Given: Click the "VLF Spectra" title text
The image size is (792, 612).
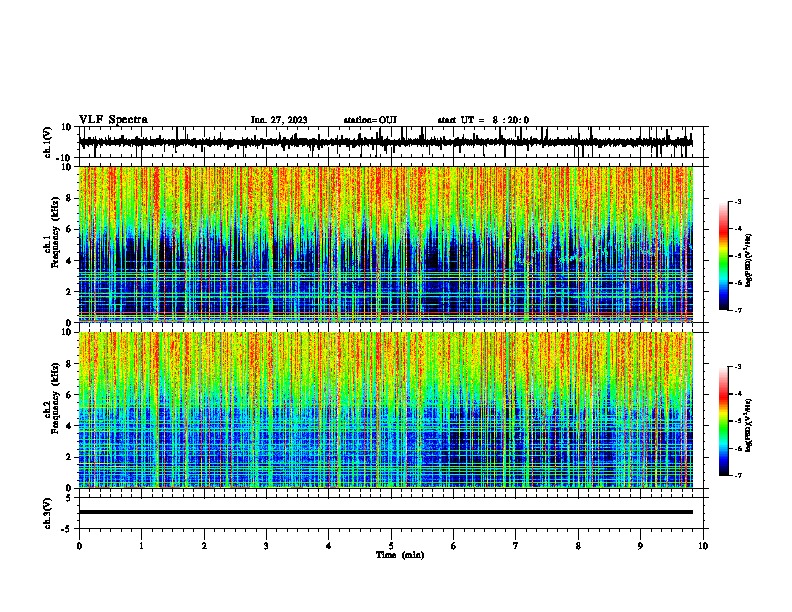Looking at the screenshot, I should tap(113, 119).
